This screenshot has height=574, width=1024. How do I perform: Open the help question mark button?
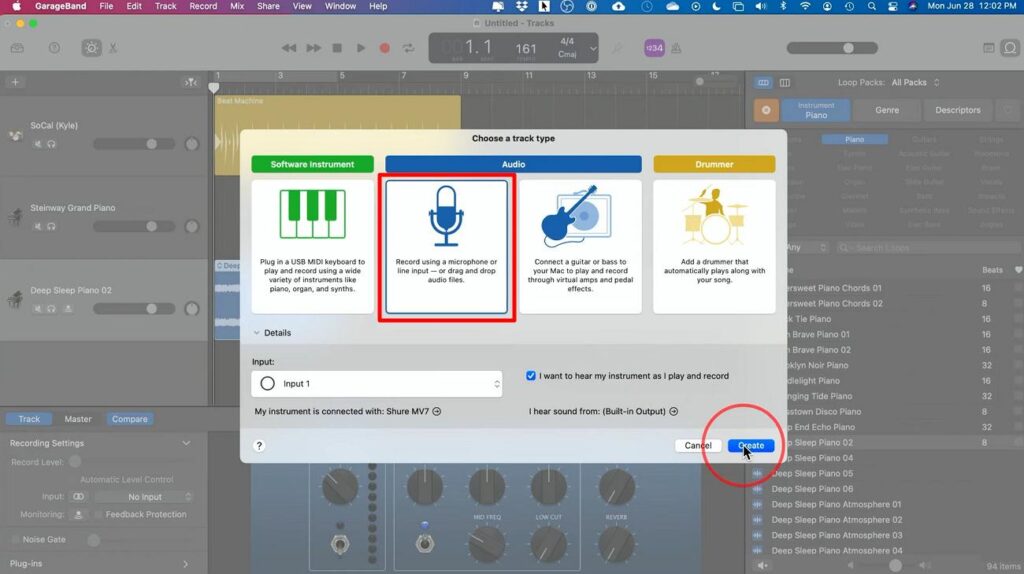(x=259, y=445)
